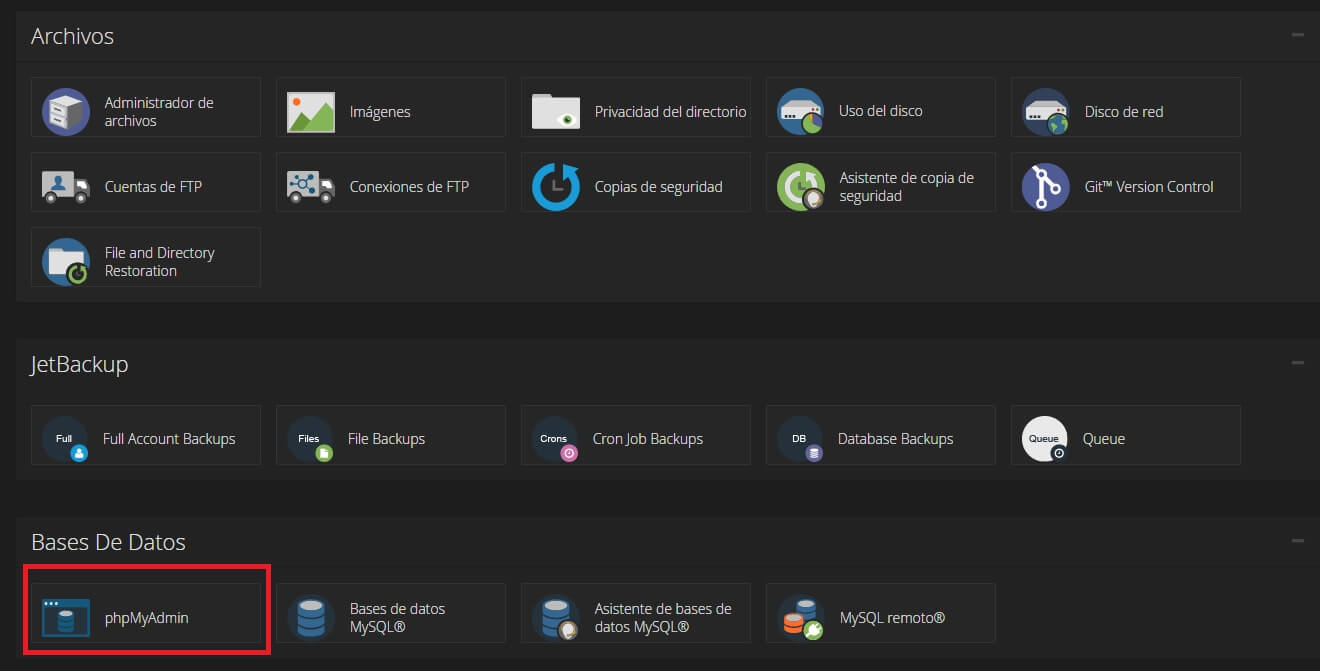Click the Full Account Backups icon

point(66,439)
